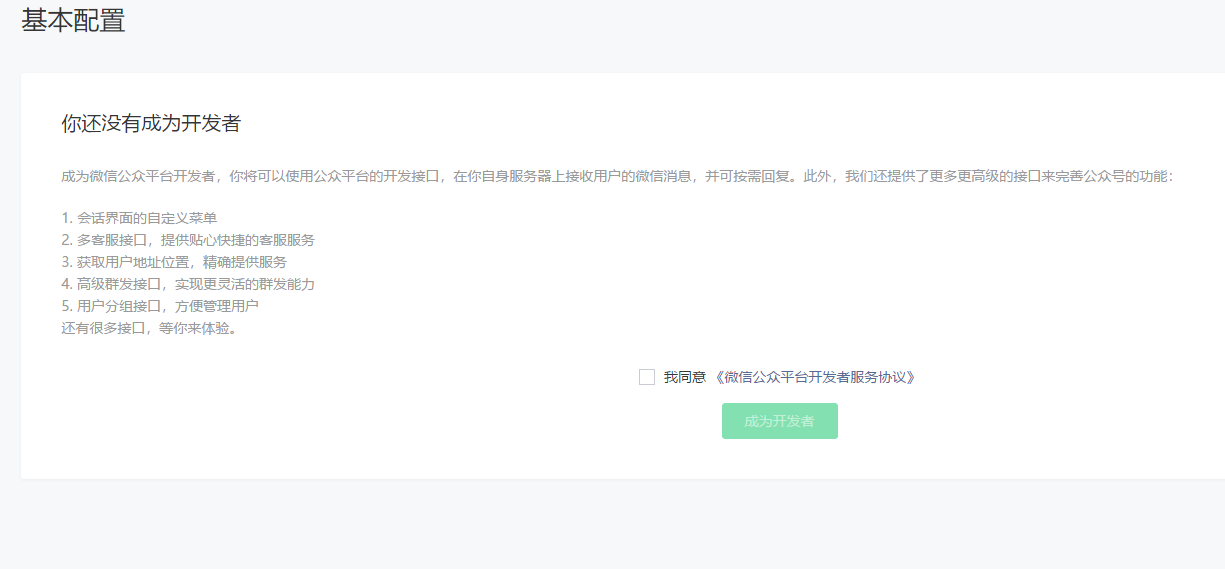Click the text 3. 获取用户地址位置，精确提供服务
Viewport: 1225px width, 569px height.
click(x=174, y=262)
